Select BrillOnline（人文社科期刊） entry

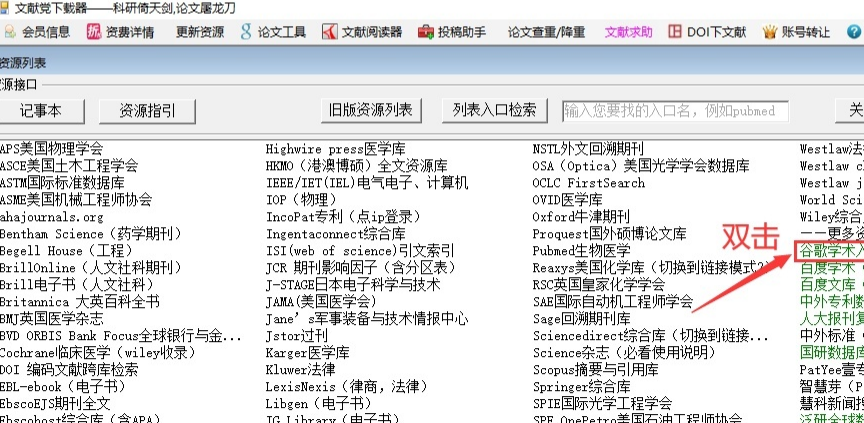point(90,268)
